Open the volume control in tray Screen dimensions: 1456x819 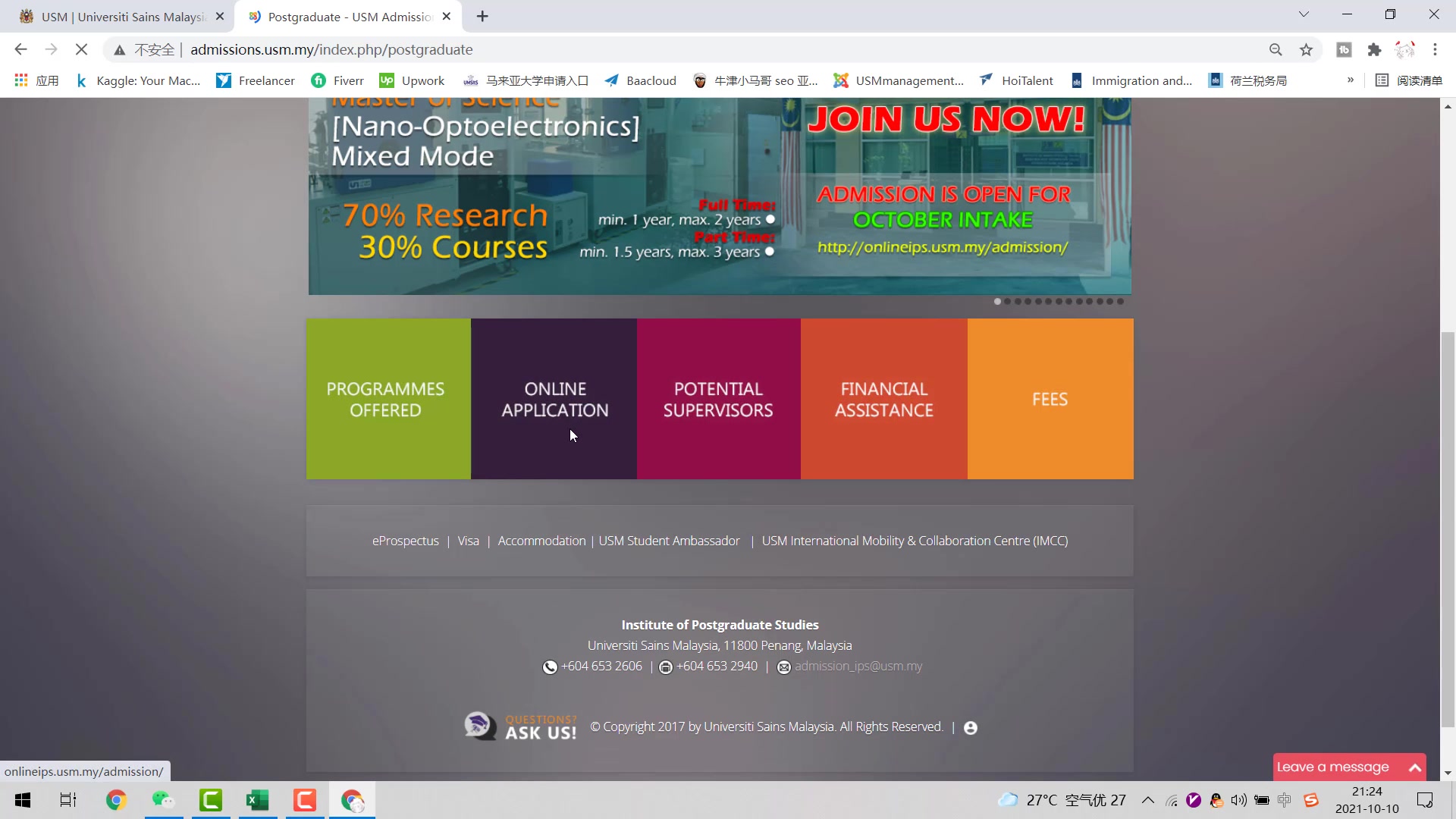pos(1239,800)
